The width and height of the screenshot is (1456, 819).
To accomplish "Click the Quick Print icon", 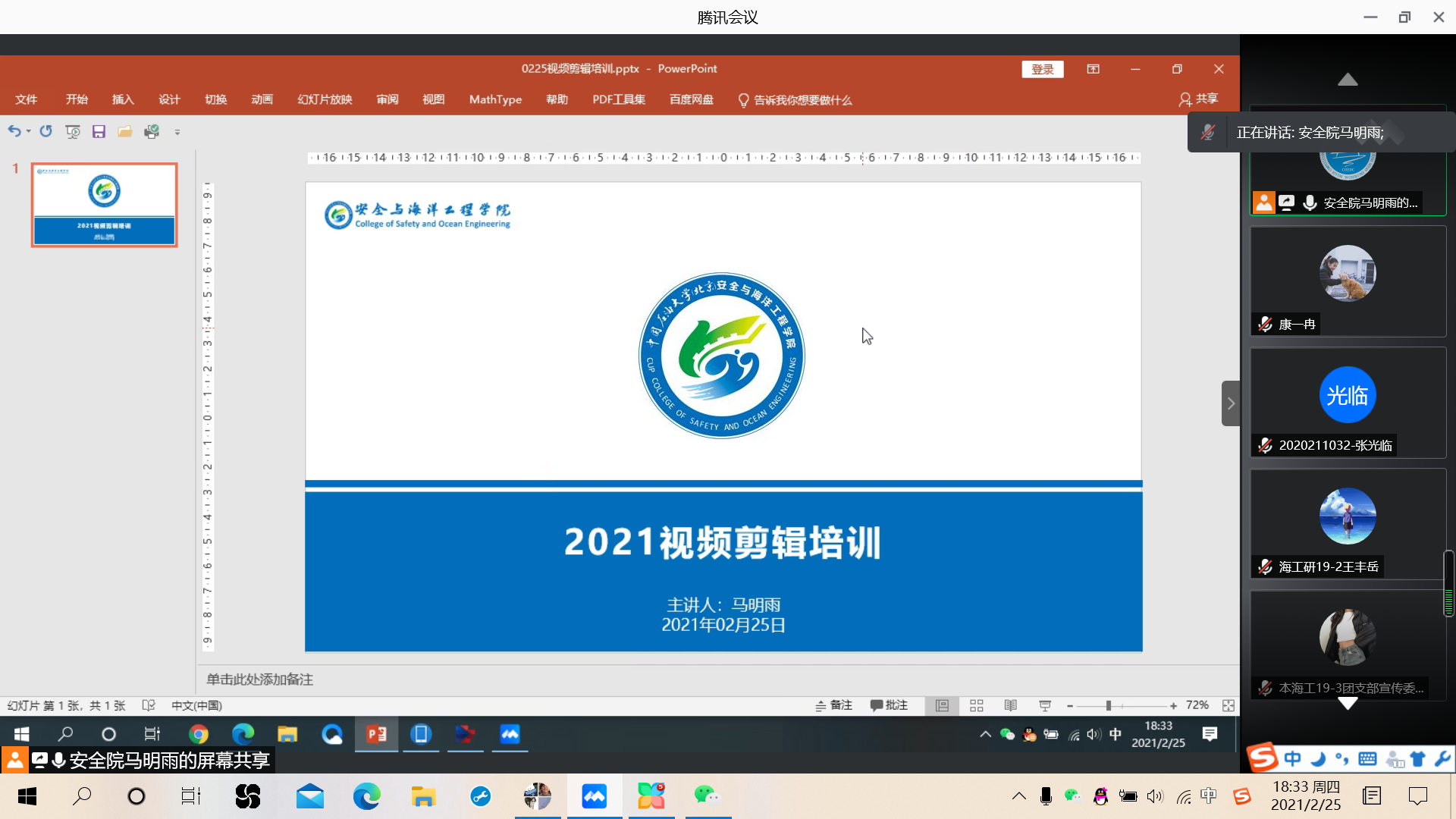I will click(151, 130).
